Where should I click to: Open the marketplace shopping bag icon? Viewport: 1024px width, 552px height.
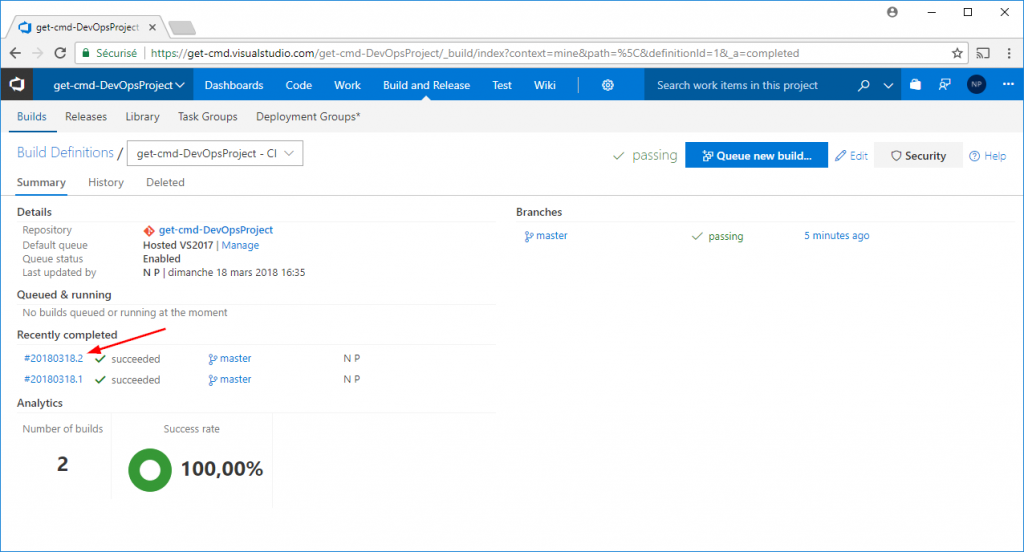pyautogui.click(x=916, y=84)
